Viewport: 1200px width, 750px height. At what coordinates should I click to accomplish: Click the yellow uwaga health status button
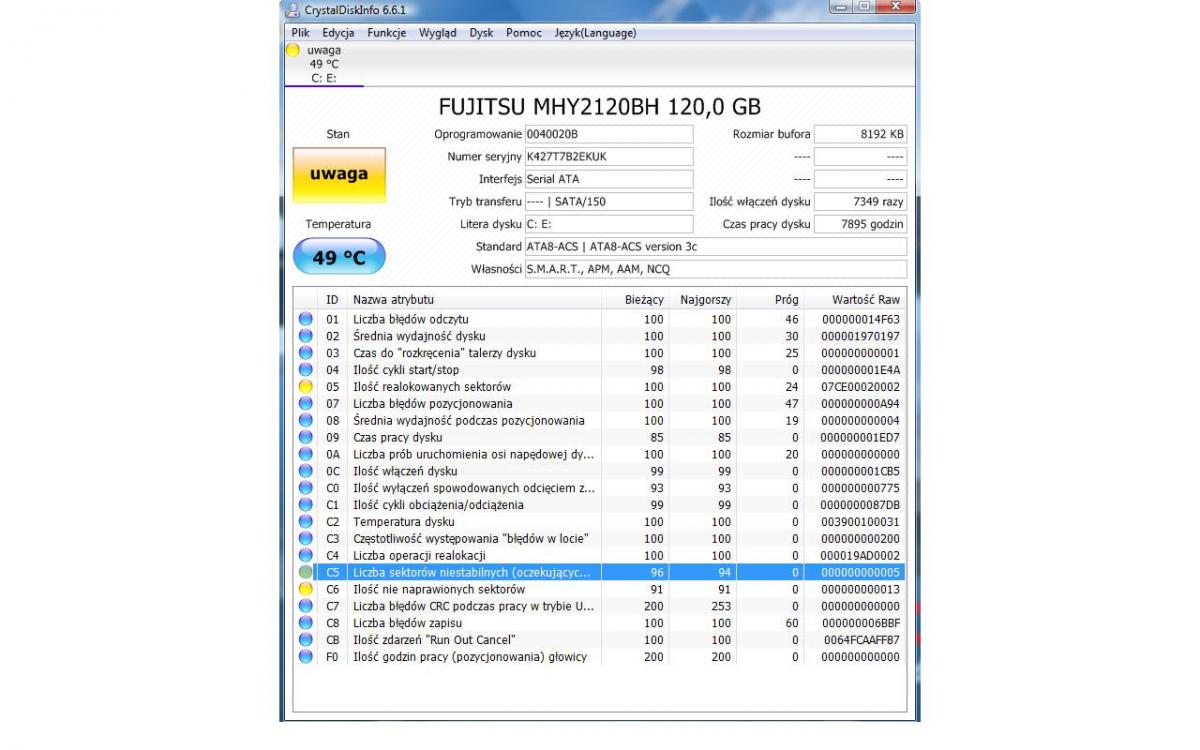[339, 175]
